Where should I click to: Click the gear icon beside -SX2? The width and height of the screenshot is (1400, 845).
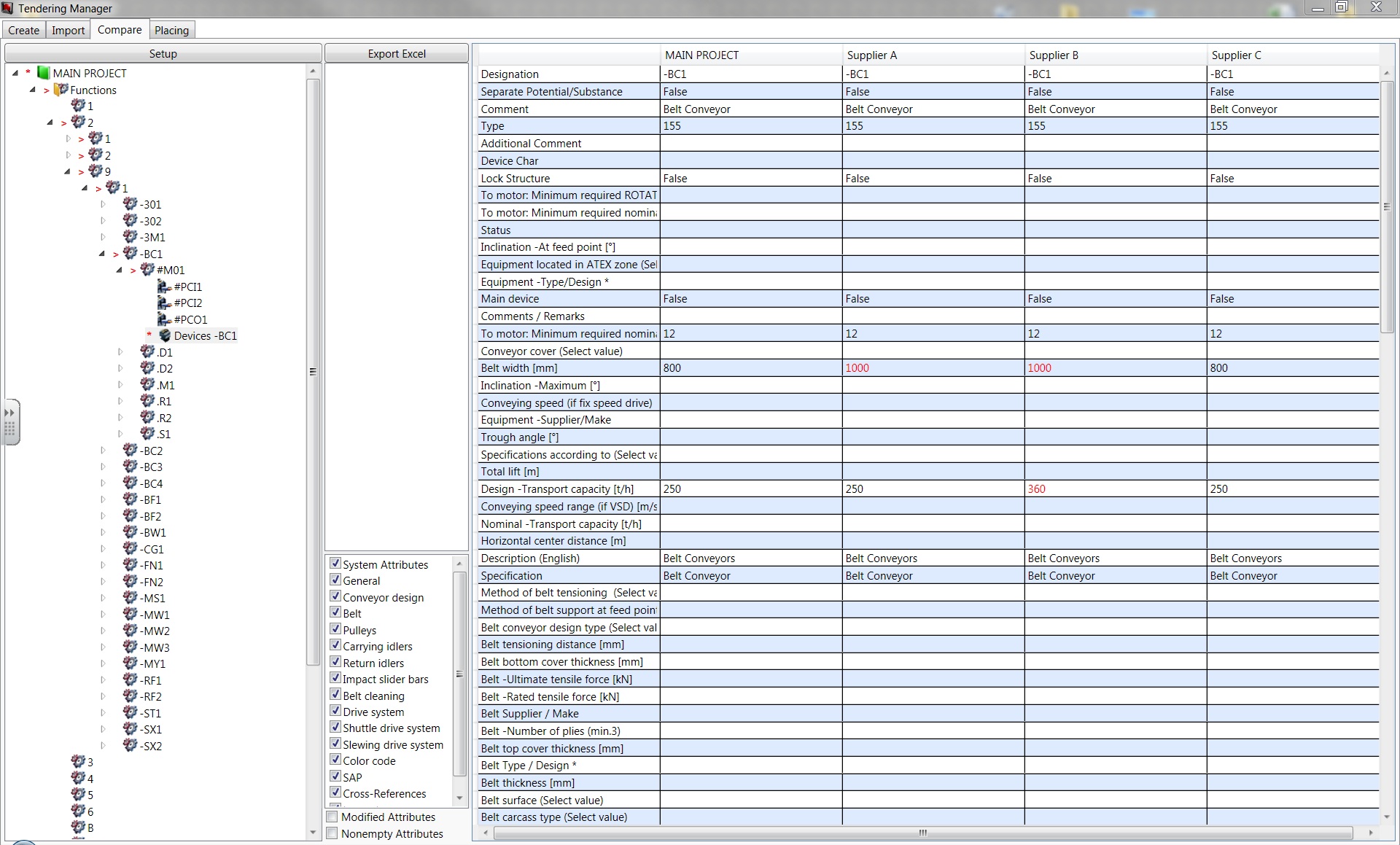tap(131, 745)
